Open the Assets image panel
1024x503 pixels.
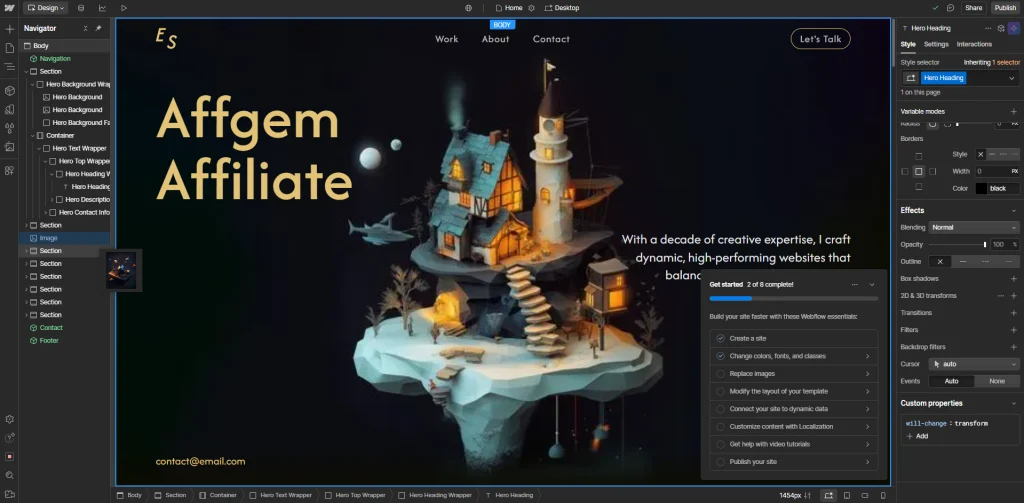tap(9, 147)
